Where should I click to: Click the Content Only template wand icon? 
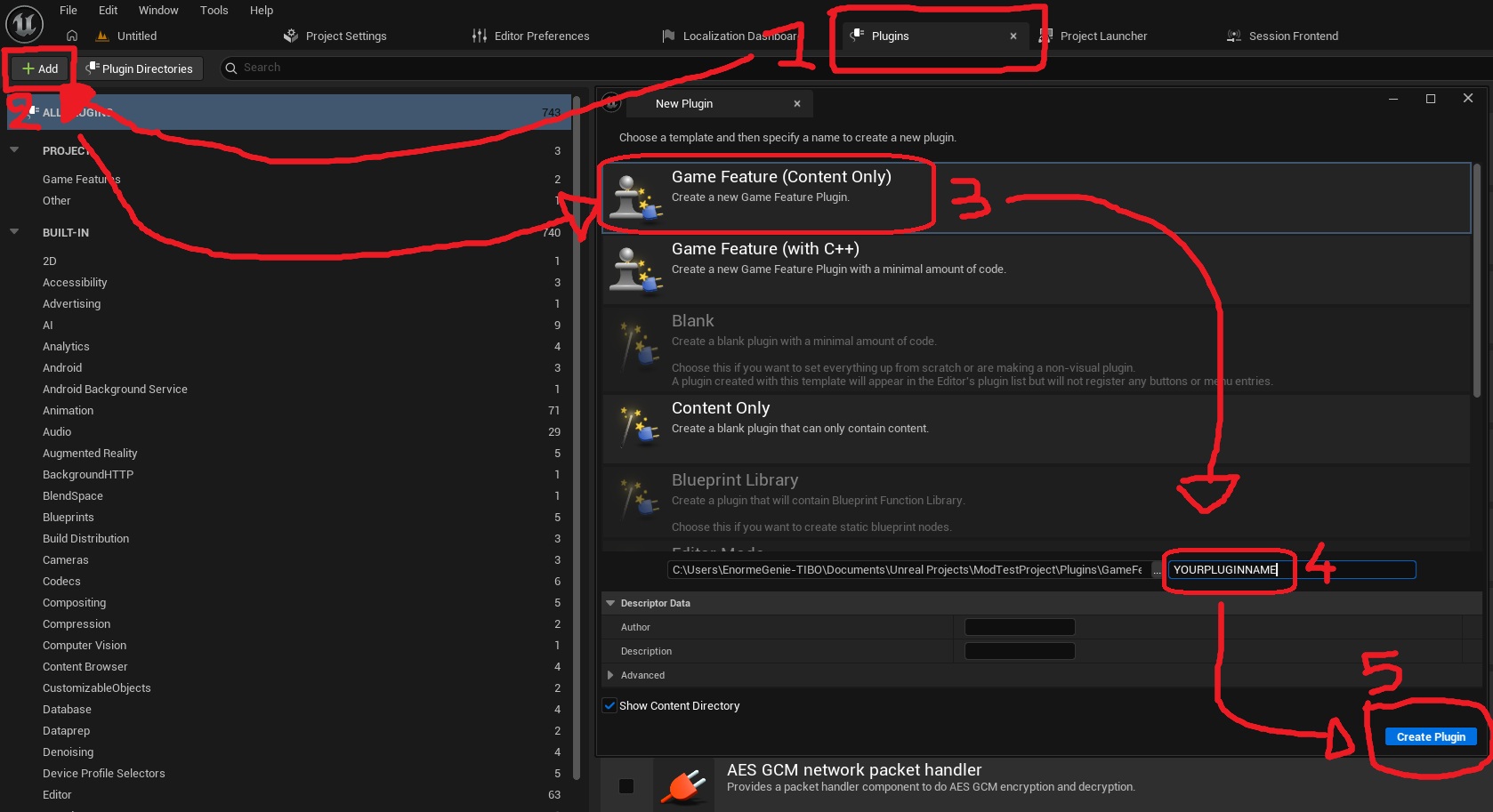point(639,426)
